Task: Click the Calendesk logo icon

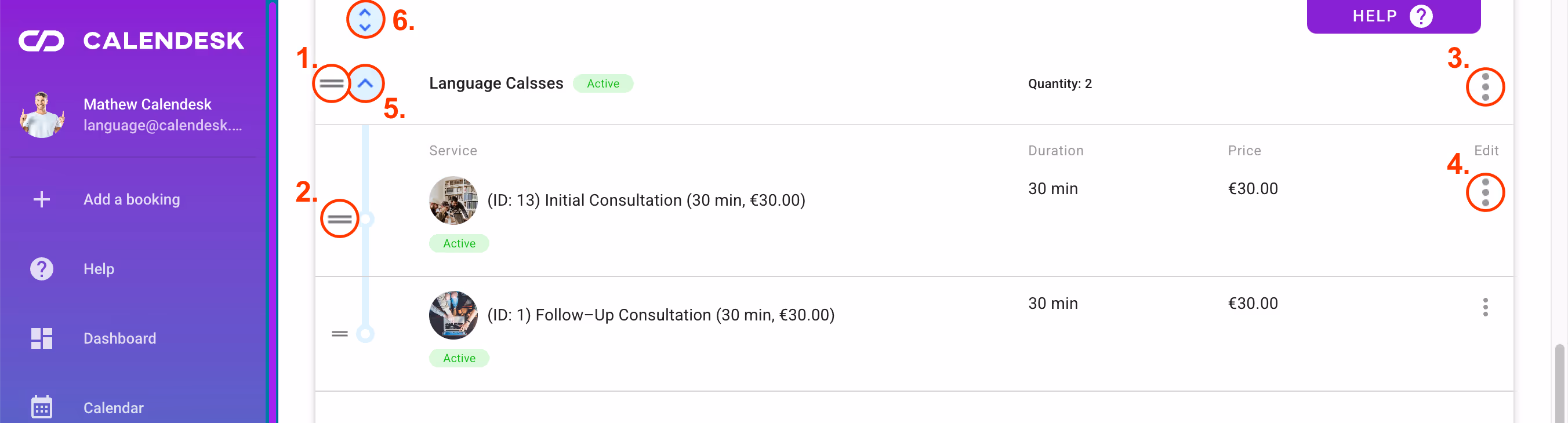Action: click(41, 41)
